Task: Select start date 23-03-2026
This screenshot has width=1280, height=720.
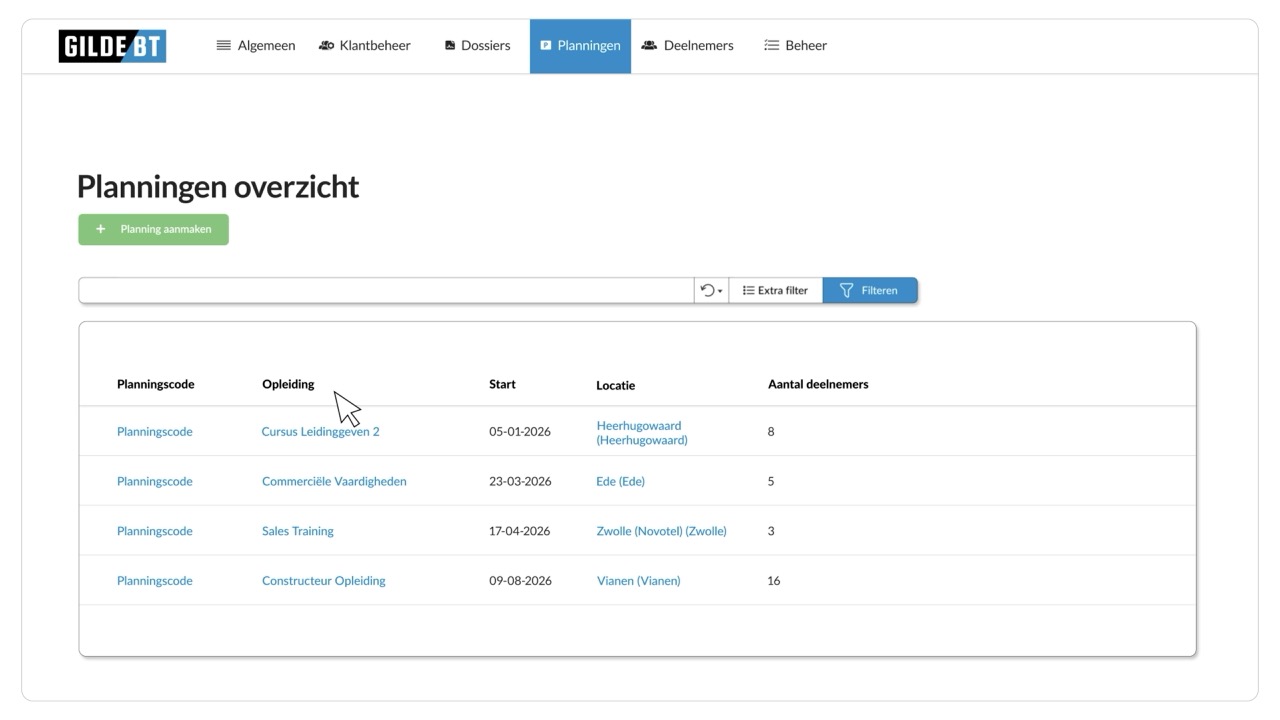Action: tap(520, 481)
